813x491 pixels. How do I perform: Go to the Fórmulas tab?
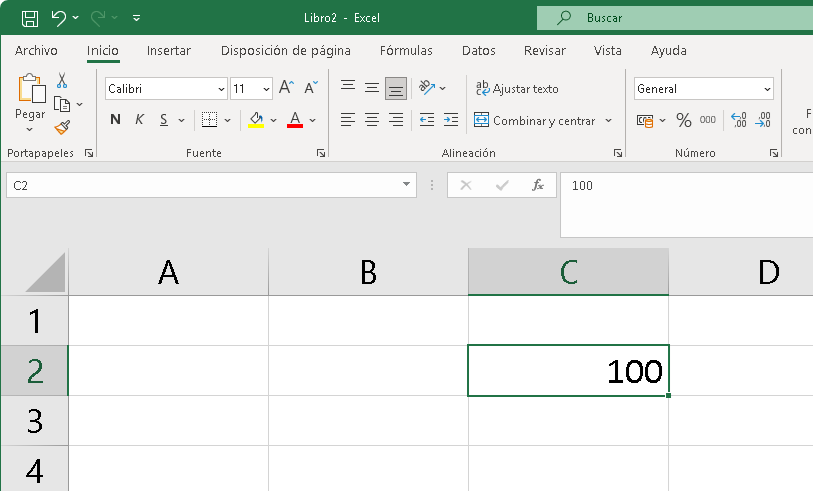tap(406, 50)
